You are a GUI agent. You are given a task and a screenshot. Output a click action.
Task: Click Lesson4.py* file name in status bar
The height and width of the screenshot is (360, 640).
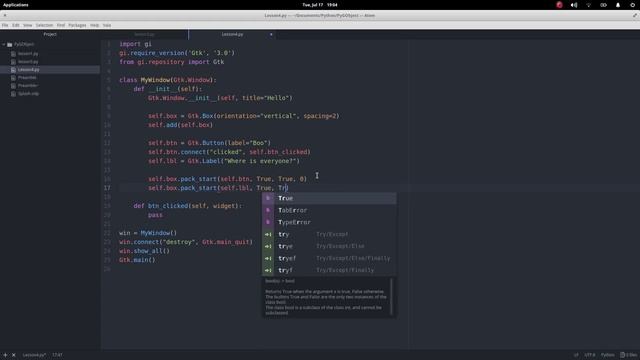[x=34, y=355]
